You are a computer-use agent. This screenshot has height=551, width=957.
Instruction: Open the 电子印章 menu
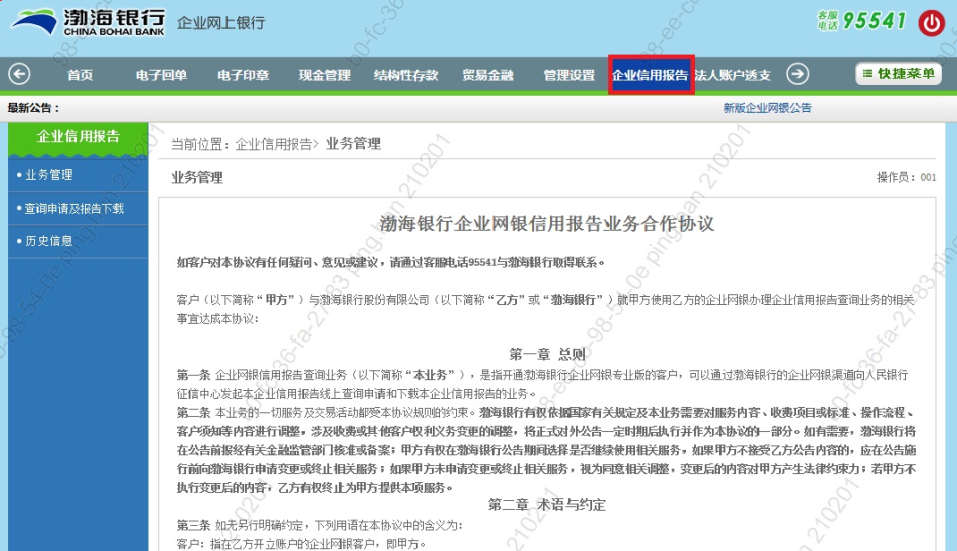(x=242, y=75)
